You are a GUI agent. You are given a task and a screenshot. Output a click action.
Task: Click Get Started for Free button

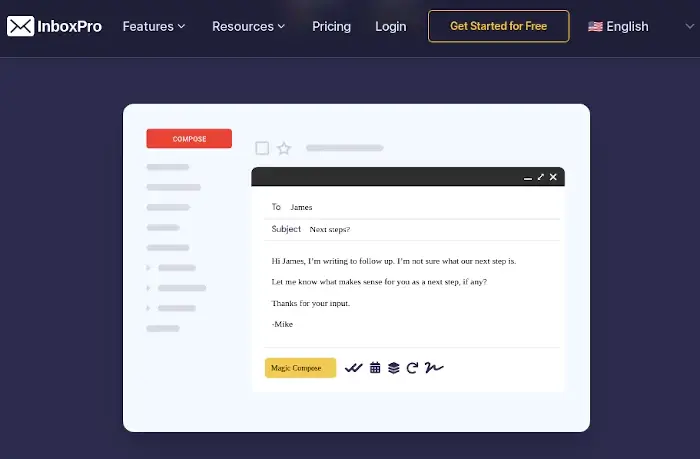(x=499, y=26)
